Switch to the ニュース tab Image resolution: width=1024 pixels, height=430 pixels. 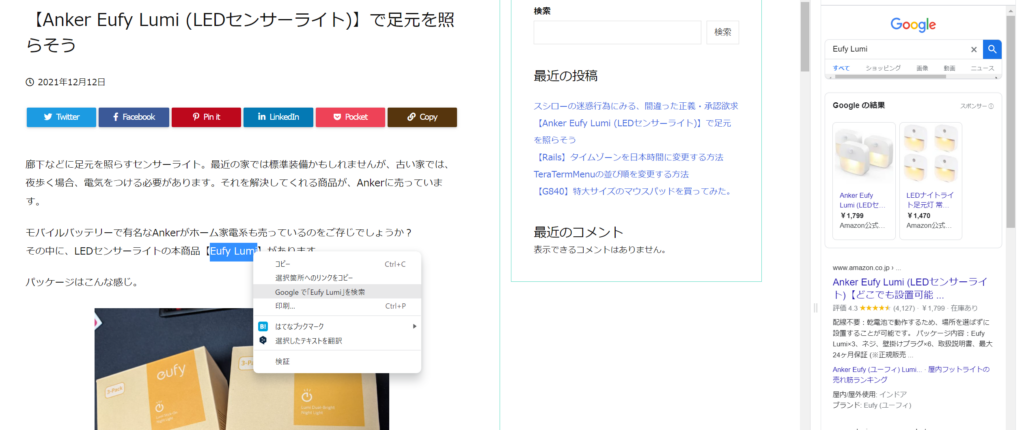point(983,68)
